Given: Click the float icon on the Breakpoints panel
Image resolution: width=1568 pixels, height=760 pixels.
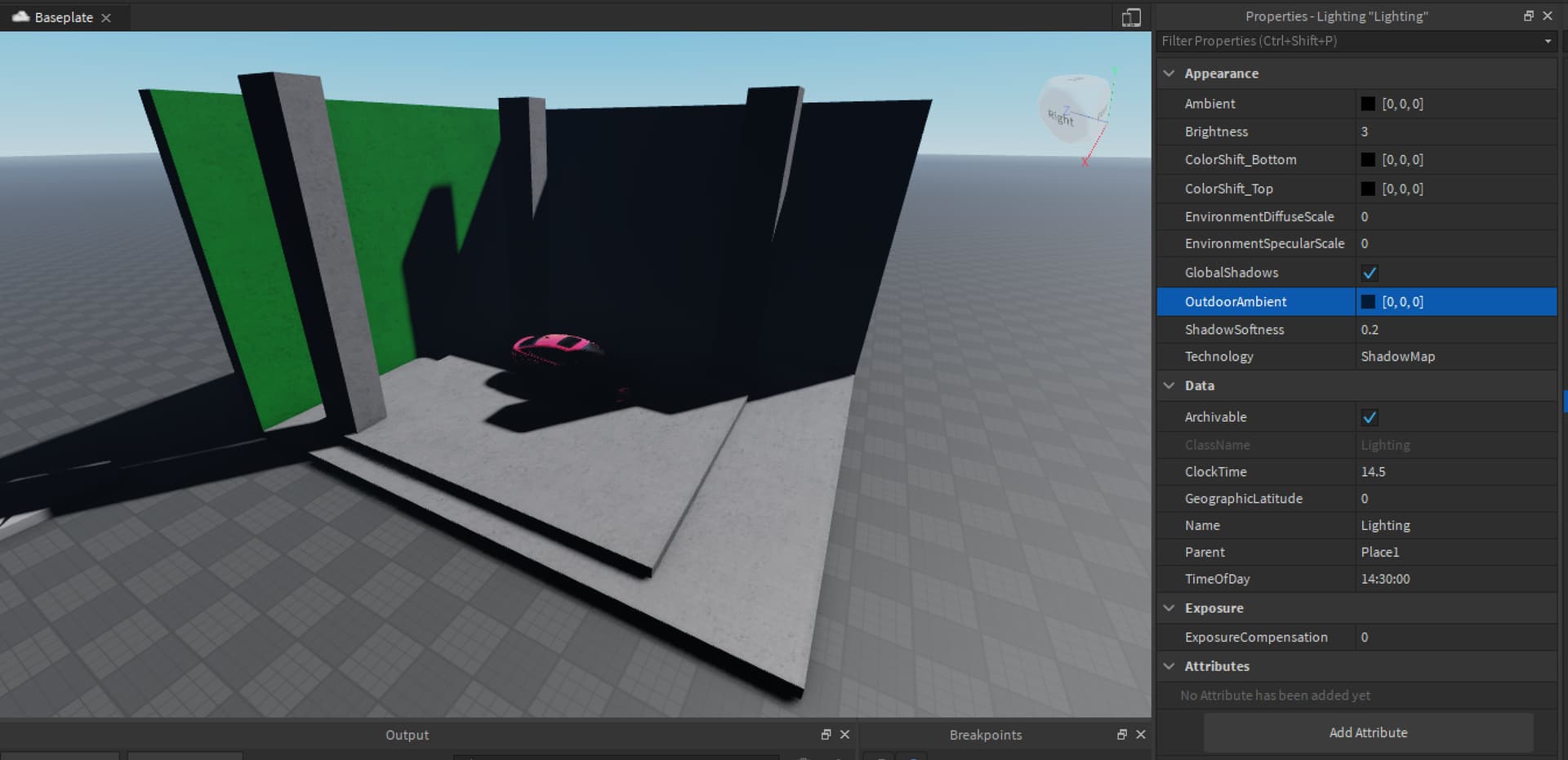Looking at the screenshot, I should pos(1122,734).
